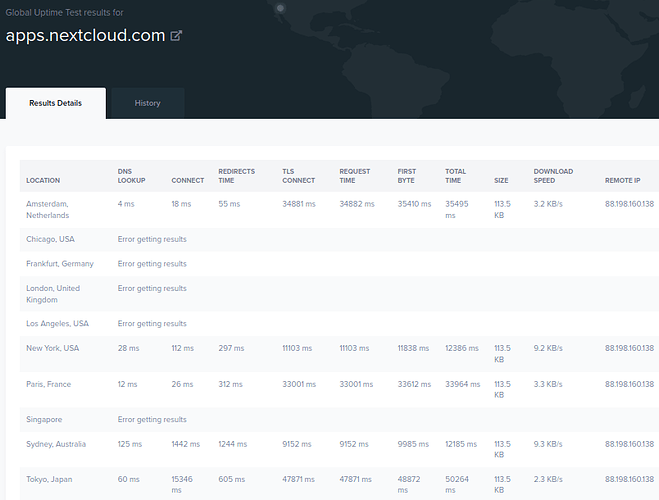Click Paris's 33612 ms first byte value
The image size is (659, 500).
tap(414, 384)
